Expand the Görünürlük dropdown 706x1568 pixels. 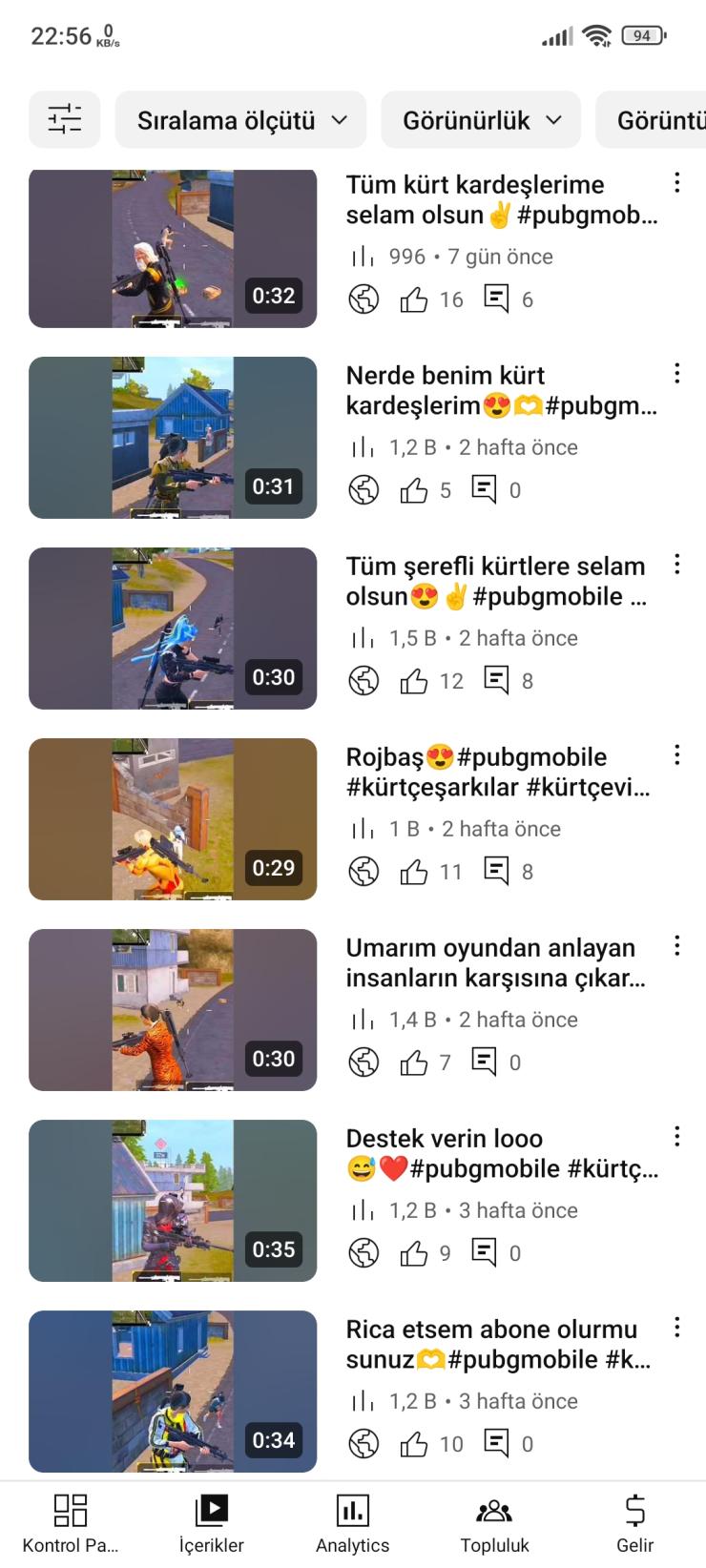[x=481, y=119]
